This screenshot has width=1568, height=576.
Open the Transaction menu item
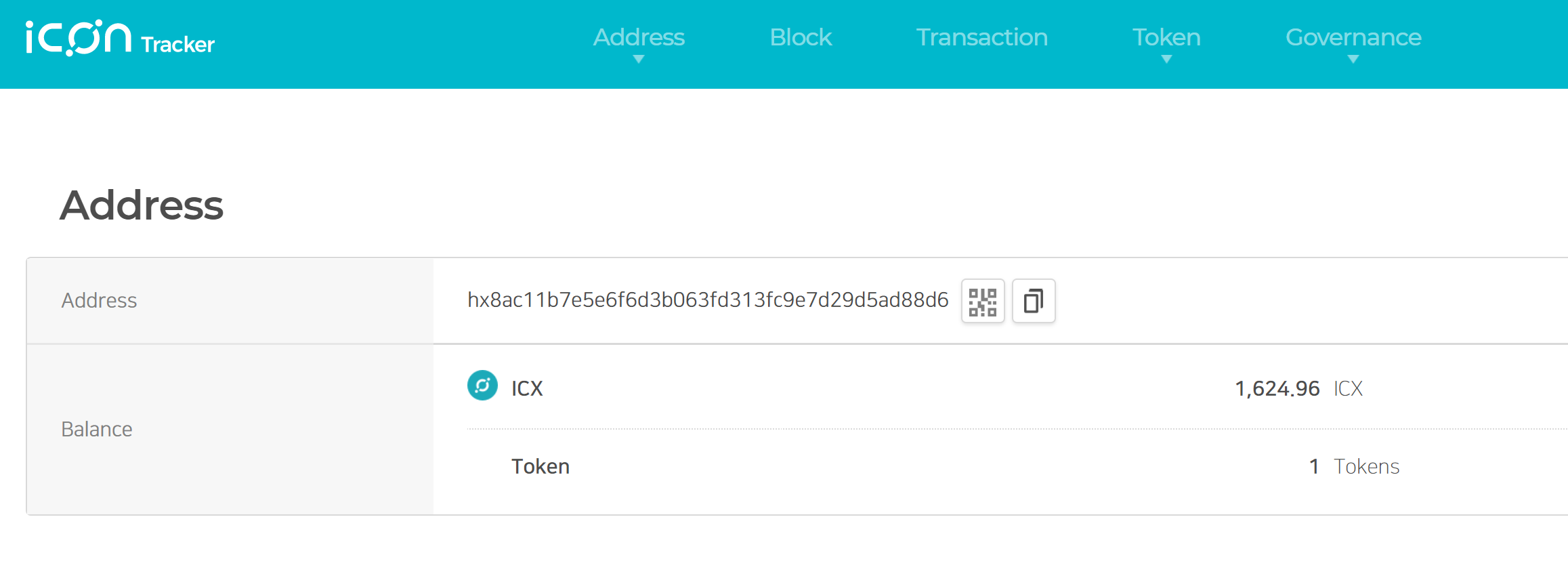click(982, 37)
